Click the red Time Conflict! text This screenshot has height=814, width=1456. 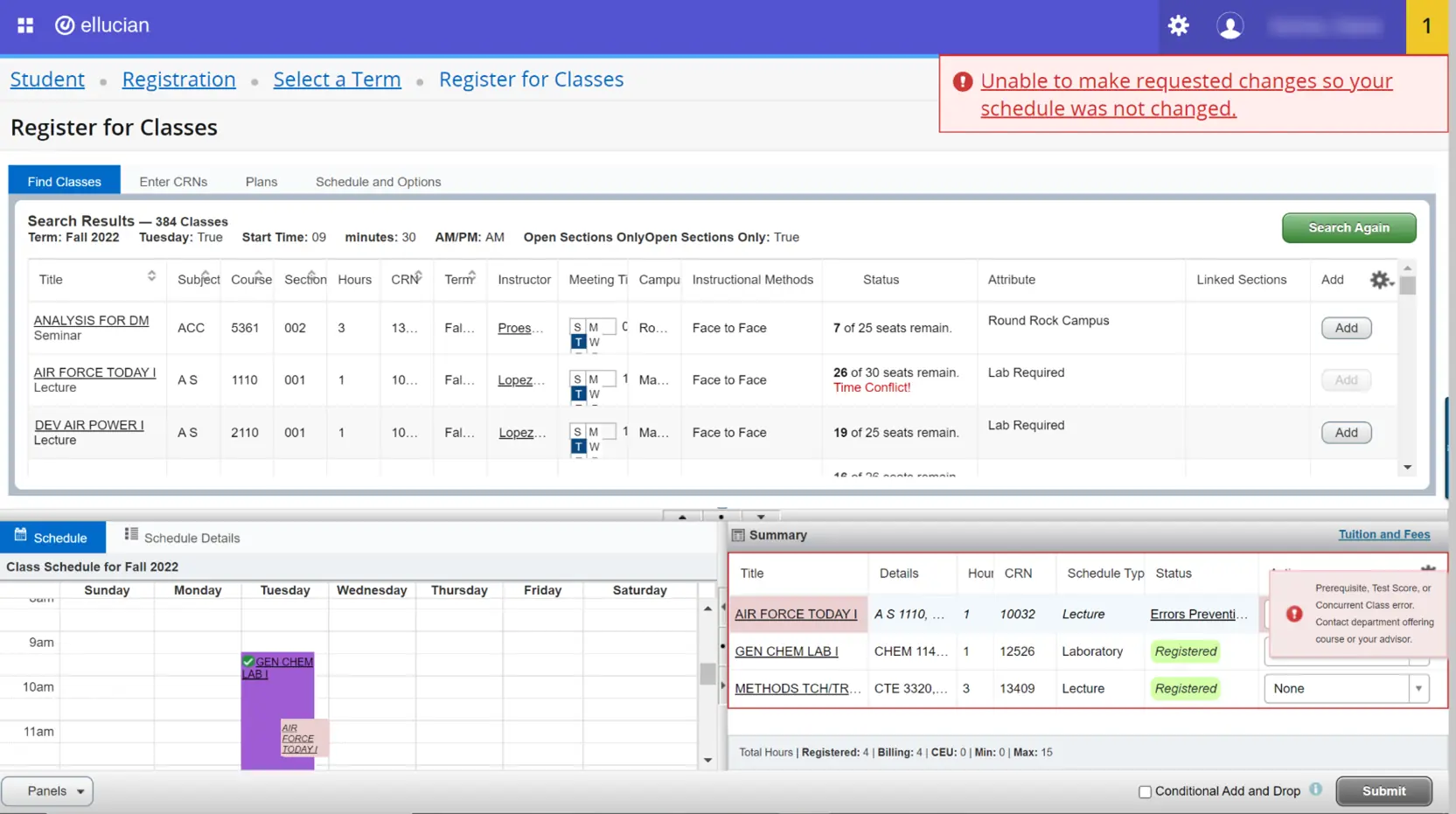coord(872,387)
